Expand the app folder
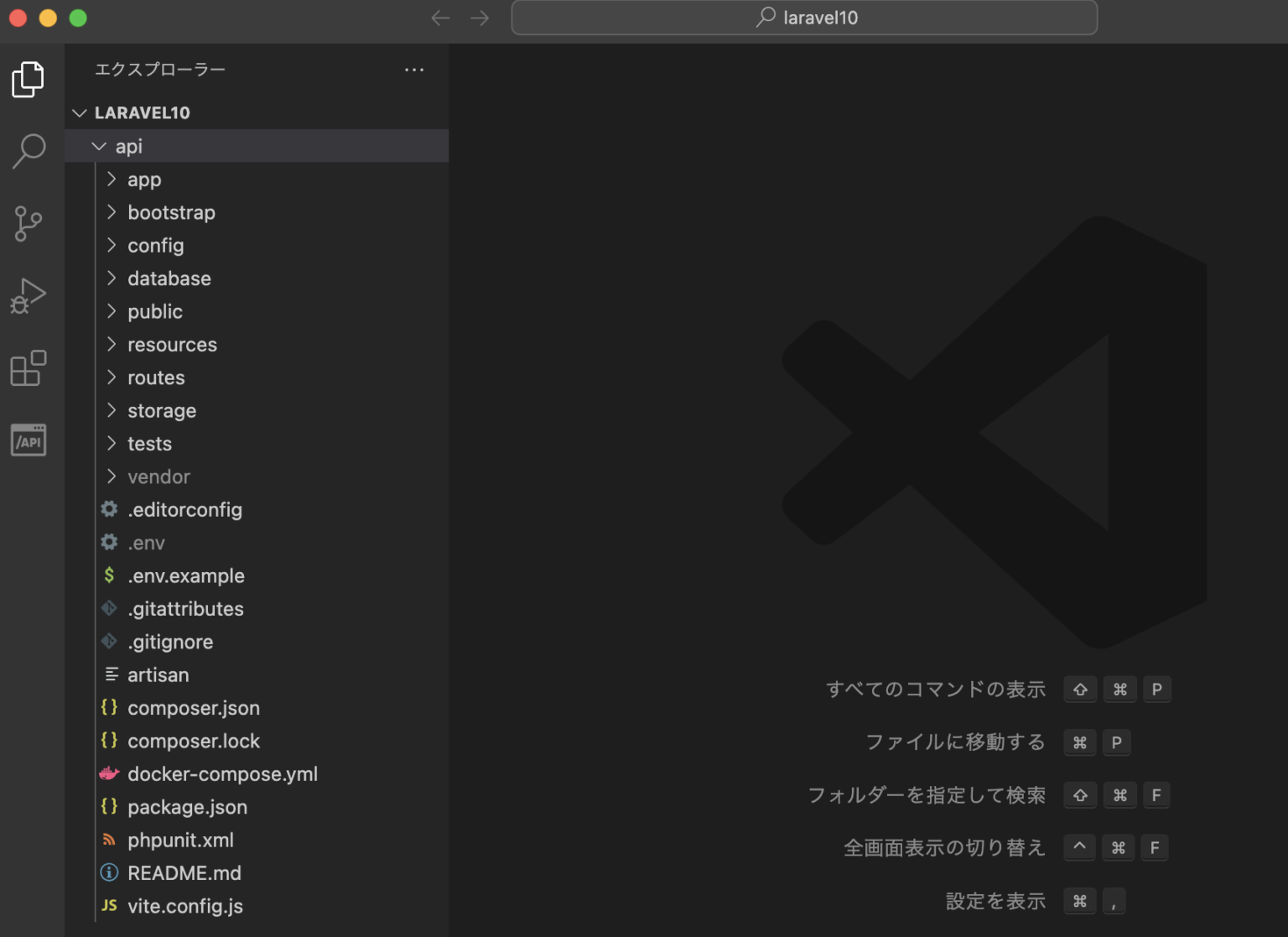The height and width of the screenshot is (937, 1288). click(112, 179)
